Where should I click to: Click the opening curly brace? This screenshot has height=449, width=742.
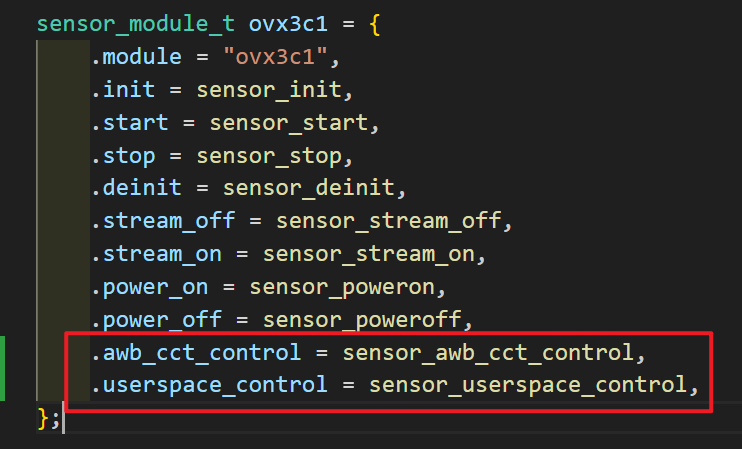tap(375, 25)
